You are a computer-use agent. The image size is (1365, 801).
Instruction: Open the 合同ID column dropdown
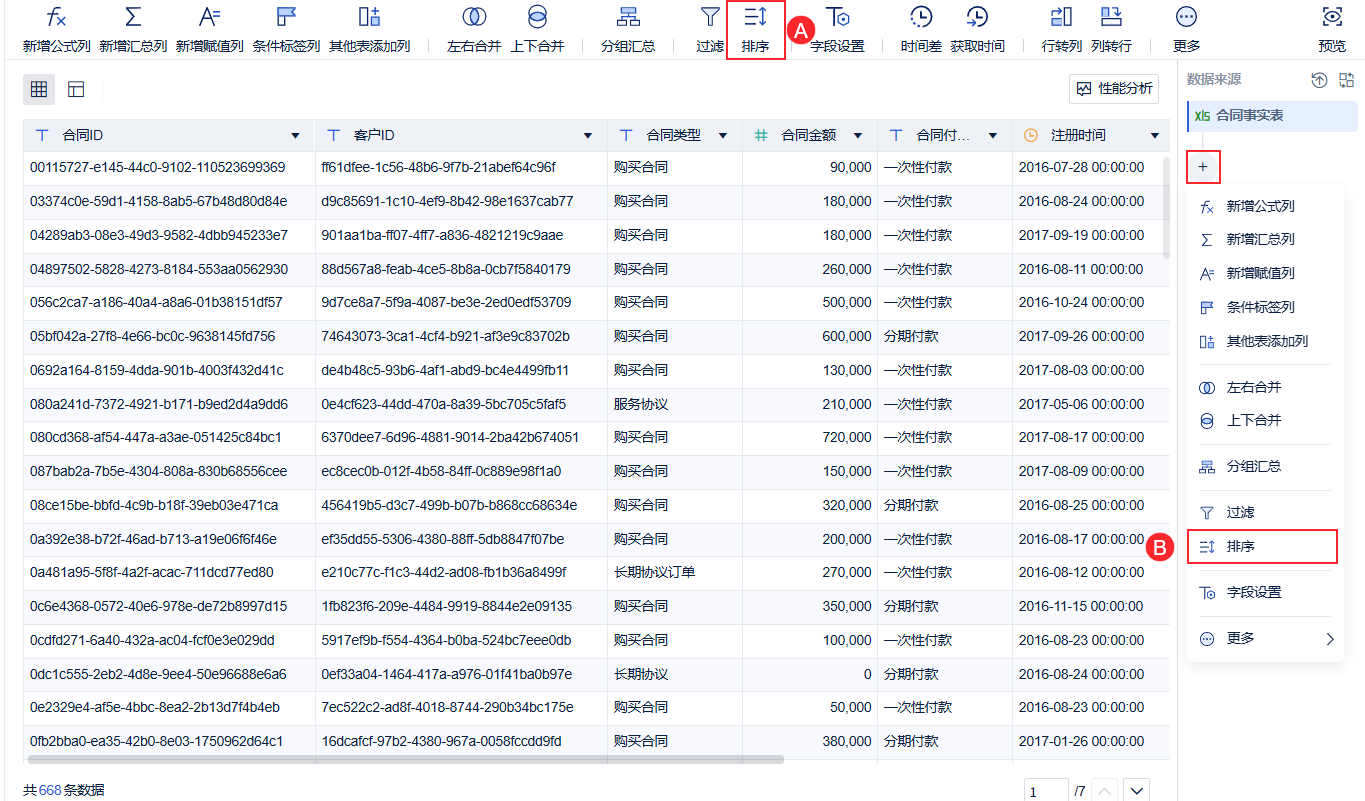[x=295, y=135]
